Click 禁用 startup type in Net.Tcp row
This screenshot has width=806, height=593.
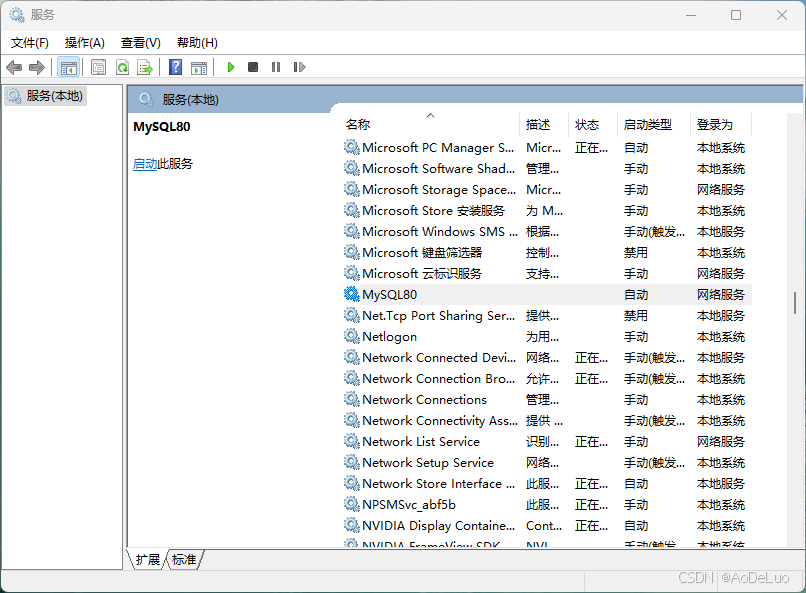[x=636, y=316]
